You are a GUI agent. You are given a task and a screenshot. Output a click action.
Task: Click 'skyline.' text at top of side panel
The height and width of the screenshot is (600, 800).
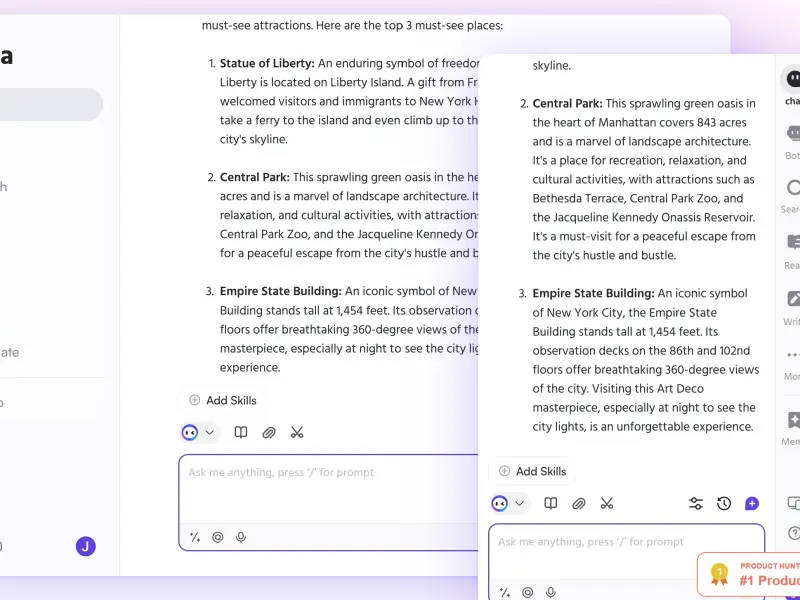[x=552, y=65]
